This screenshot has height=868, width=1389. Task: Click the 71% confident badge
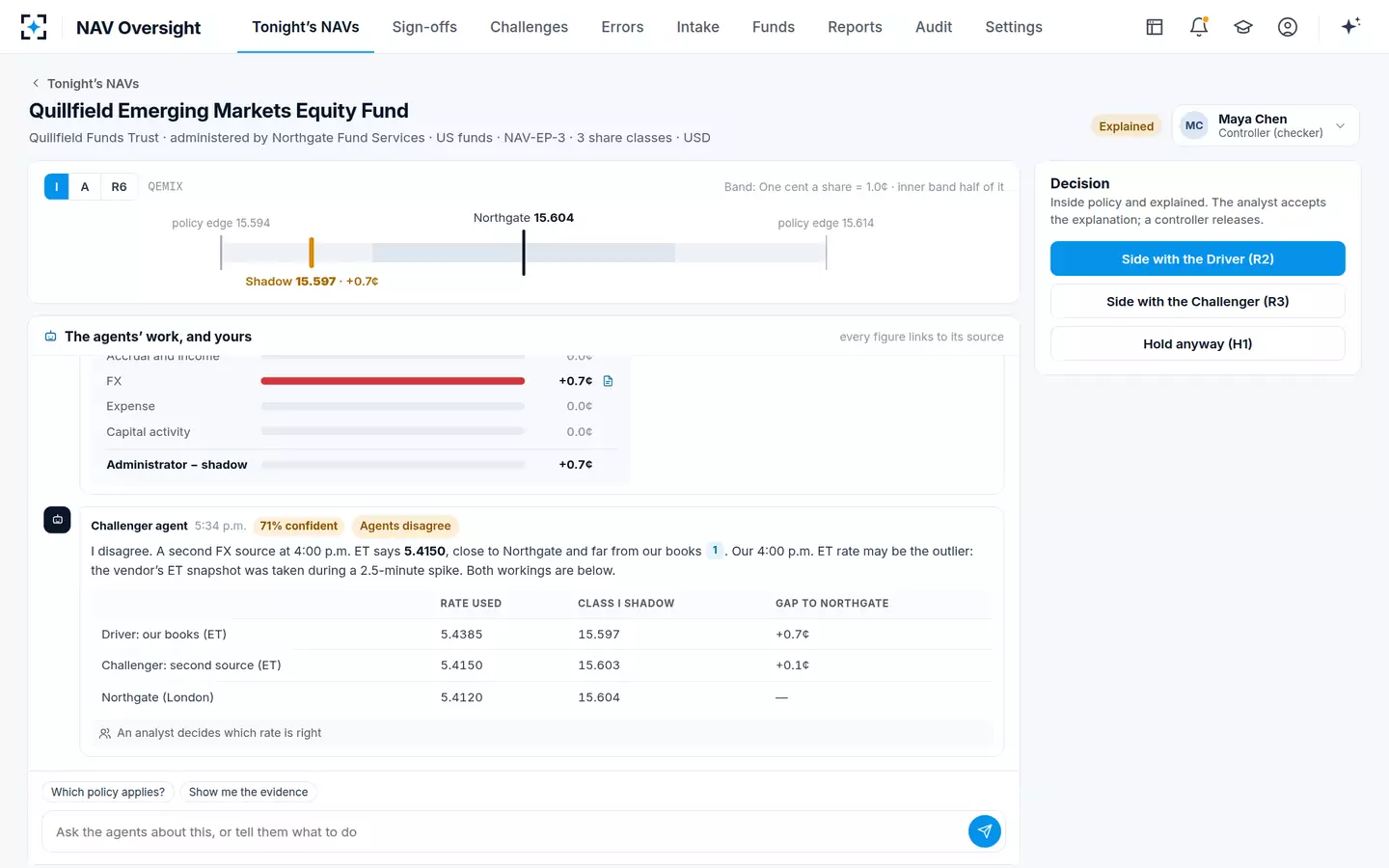coord(299,526)
